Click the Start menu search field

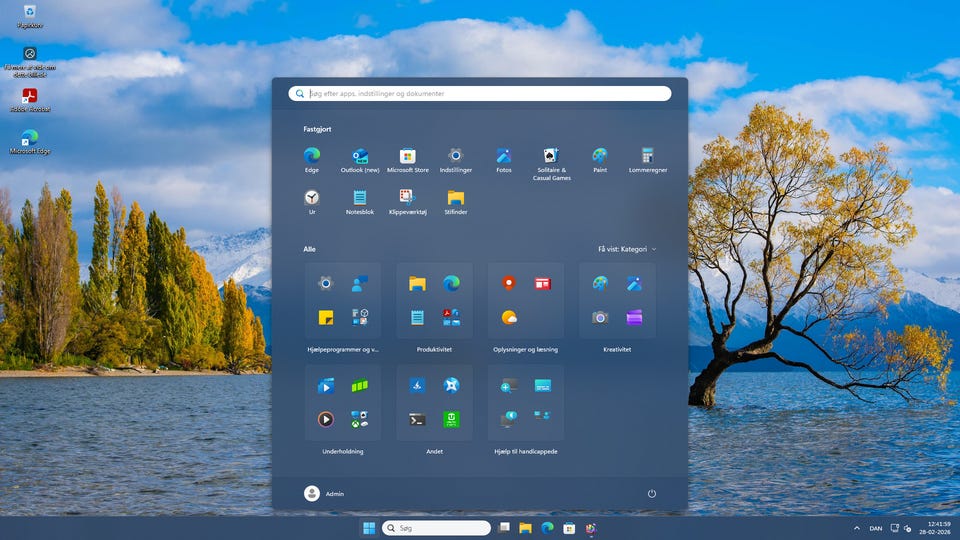point(480,94)
